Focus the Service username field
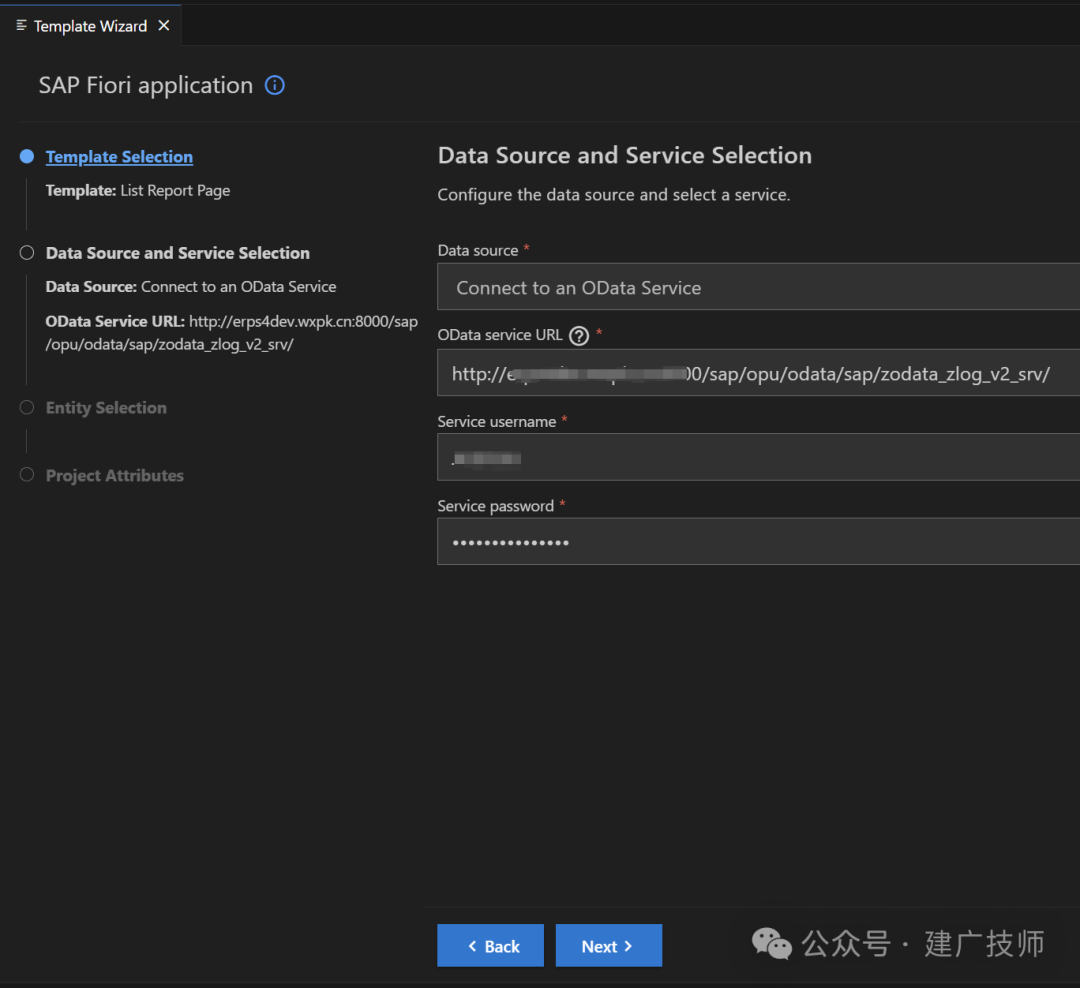The image size is (1080, 988). click(x=758, y=457)
